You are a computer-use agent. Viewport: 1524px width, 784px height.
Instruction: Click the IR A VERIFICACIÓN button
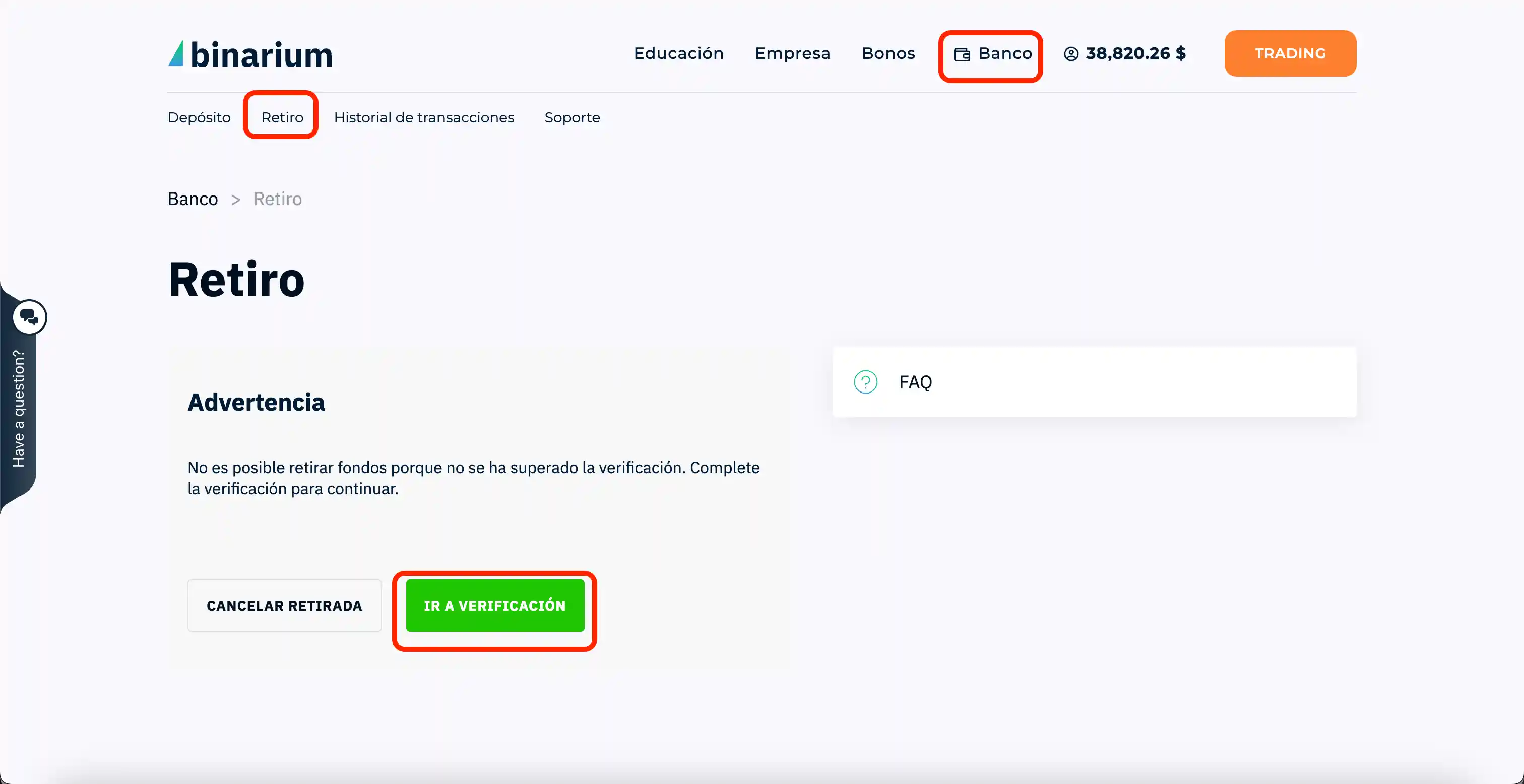495,605
